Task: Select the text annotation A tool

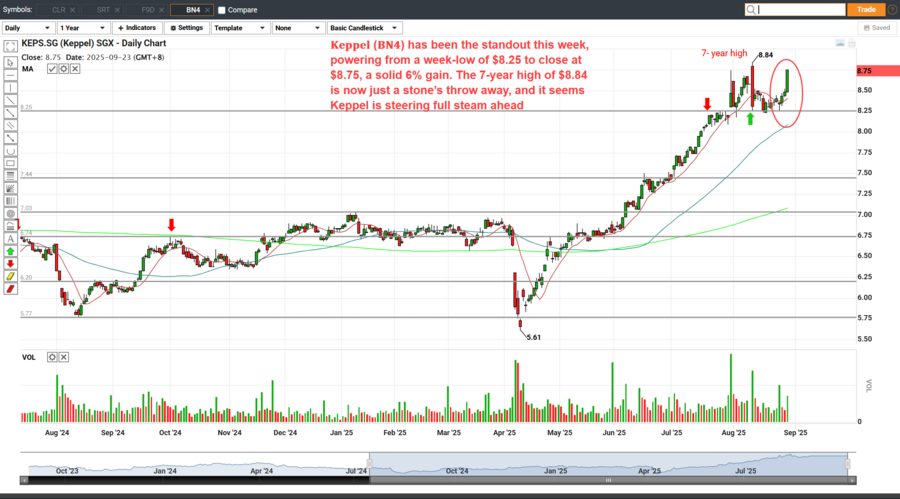Action: [x=10, y=239]
